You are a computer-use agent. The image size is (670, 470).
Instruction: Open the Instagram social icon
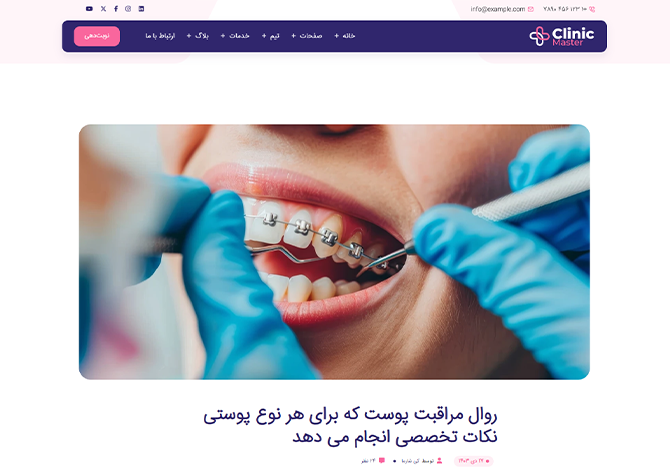pos(128,9)
